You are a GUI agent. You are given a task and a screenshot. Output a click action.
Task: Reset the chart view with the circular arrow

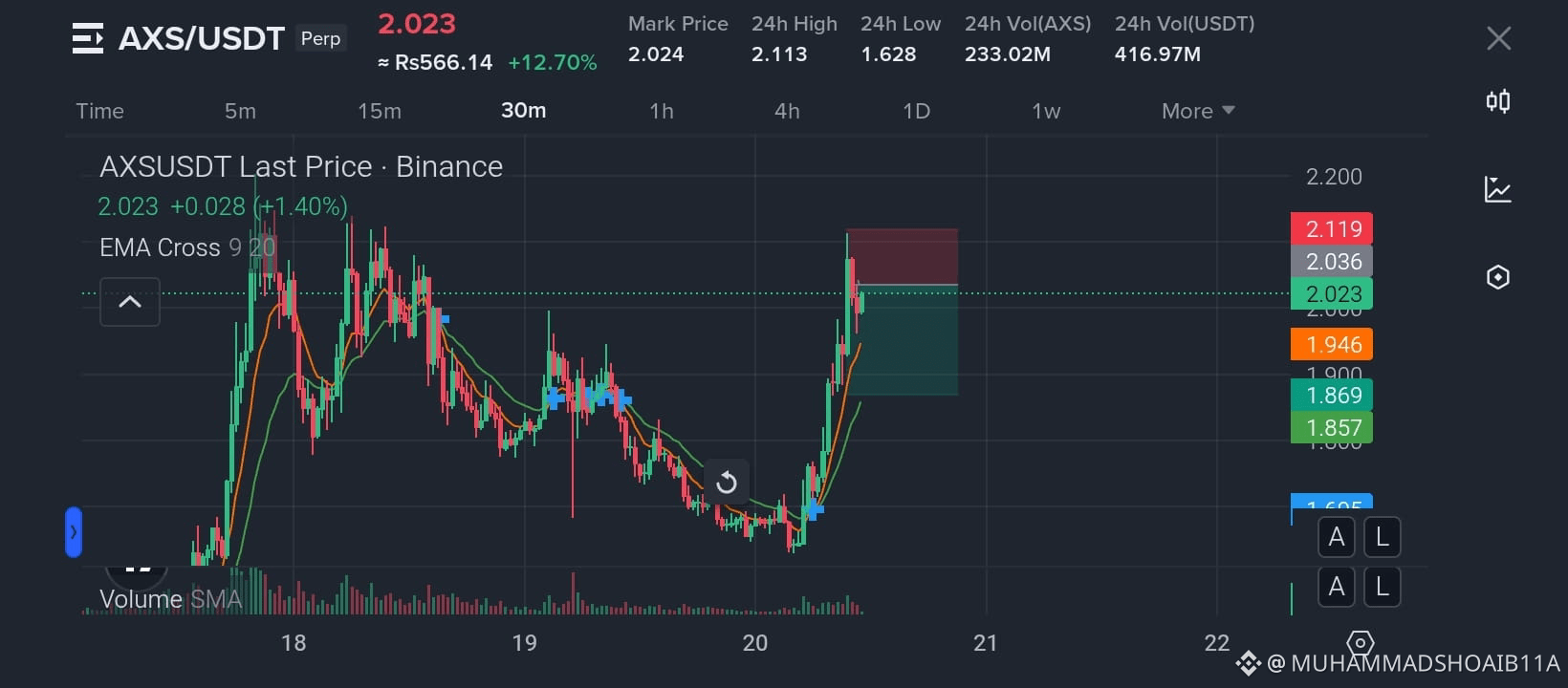(x=727, y=483)
